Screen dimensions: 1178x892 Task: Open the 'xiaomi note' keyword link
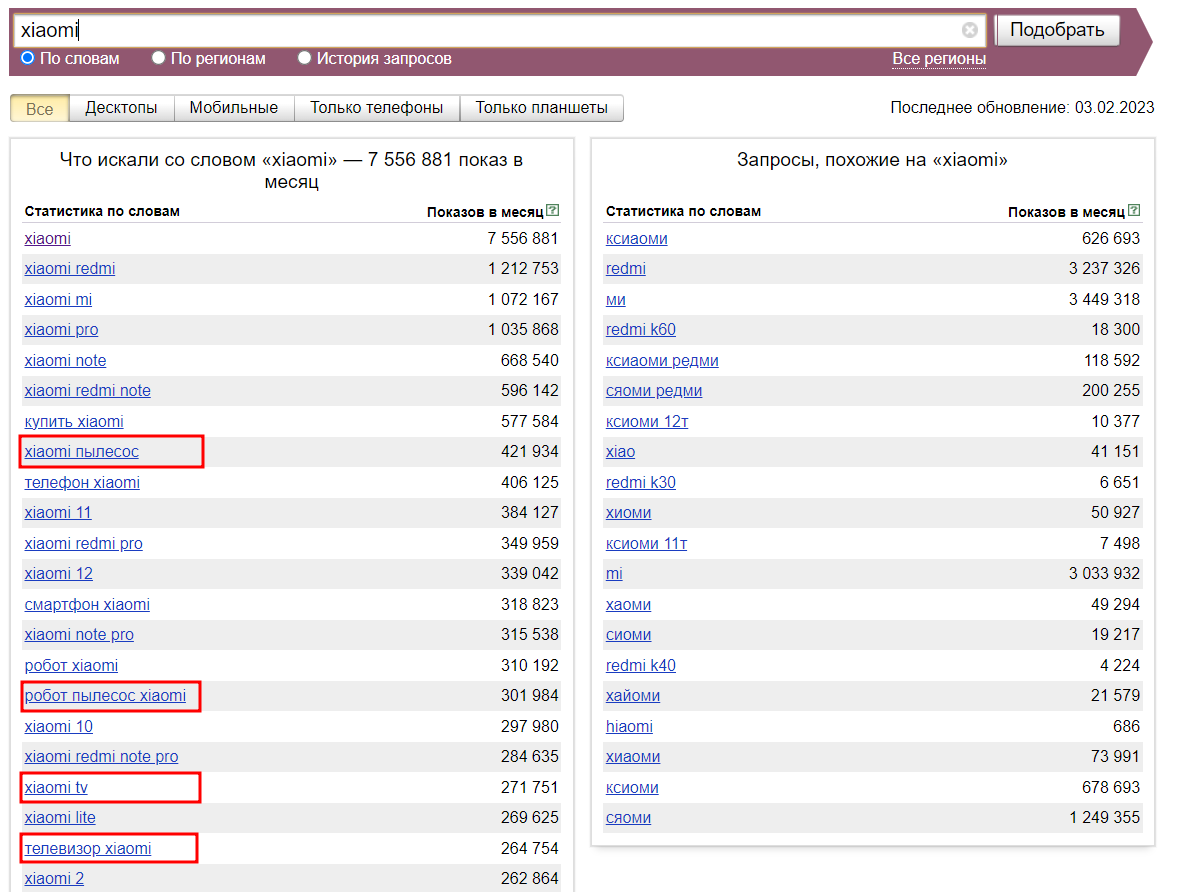(65, 361)
